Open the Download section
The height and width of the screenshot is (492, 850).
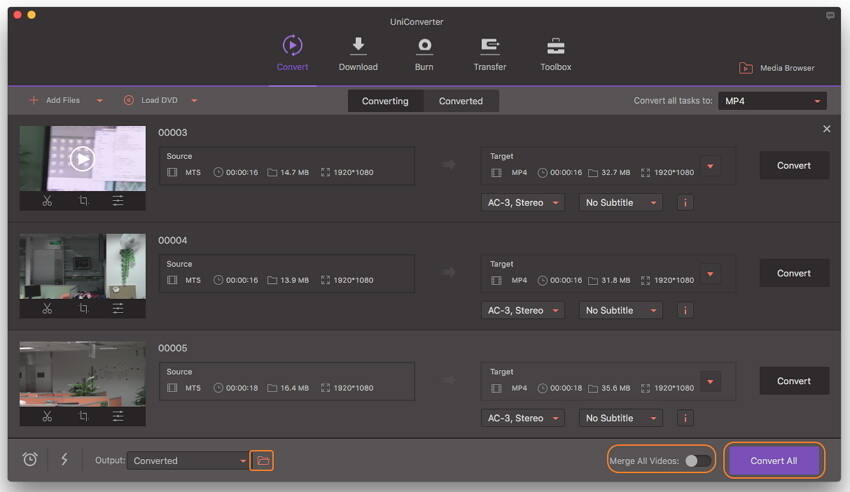point(358,53)
